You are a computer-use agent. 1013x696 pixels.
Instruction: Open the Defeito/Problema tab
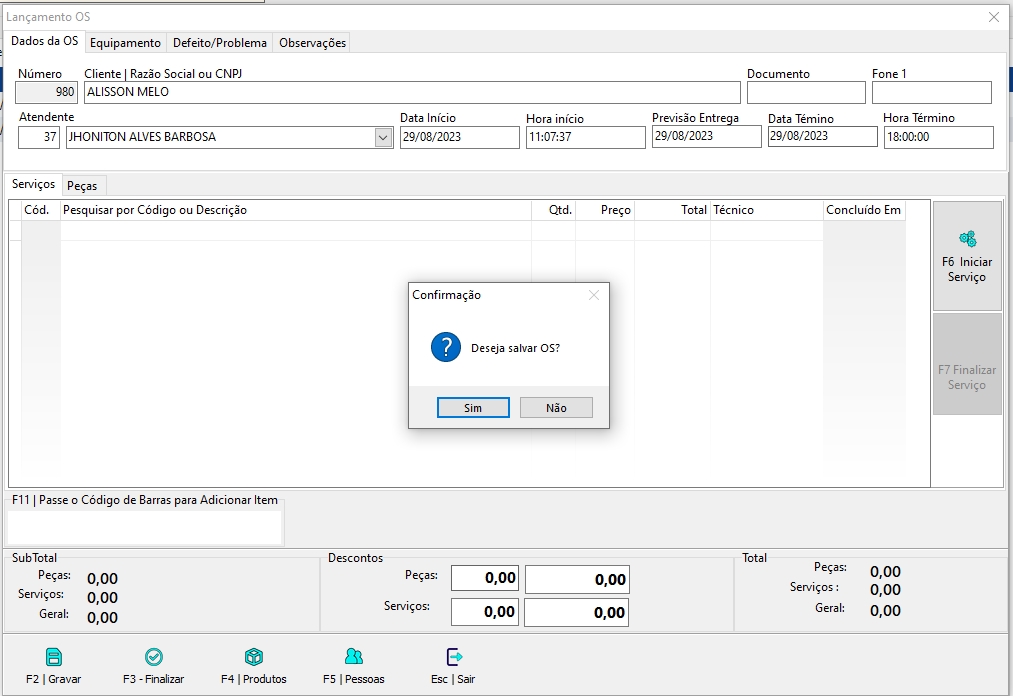coord(219,43)
